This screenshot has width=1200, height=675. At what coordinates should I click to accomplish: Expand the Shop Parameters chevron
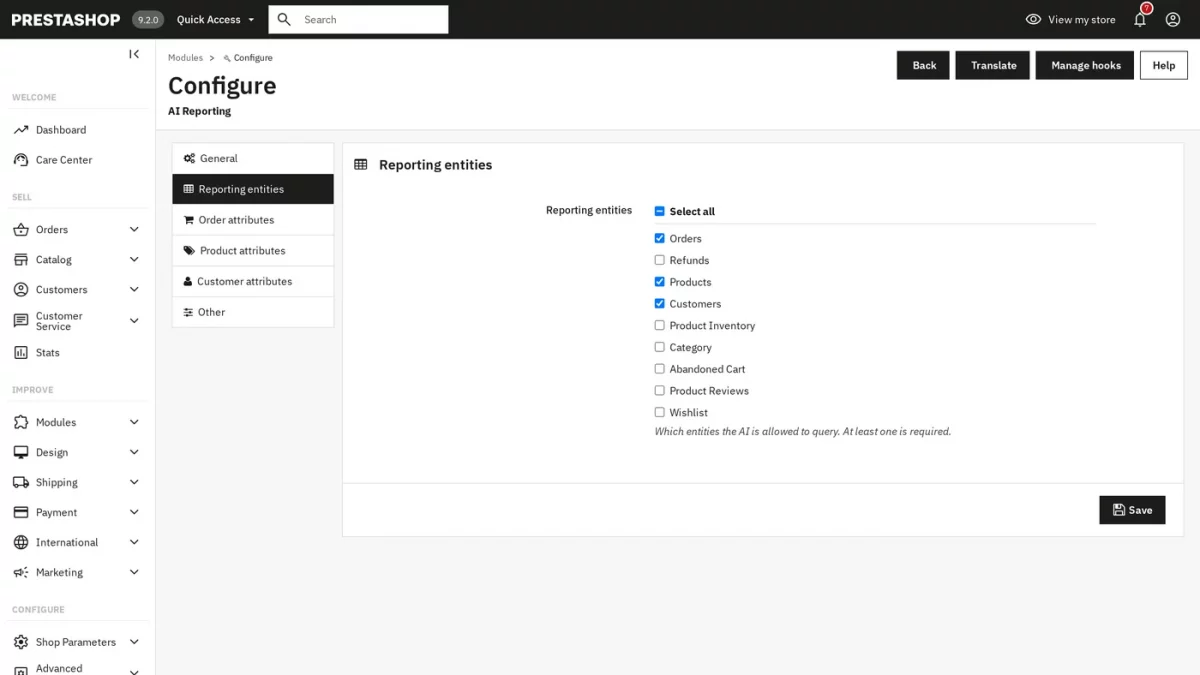pyautogui.click(x=134, y=642)
